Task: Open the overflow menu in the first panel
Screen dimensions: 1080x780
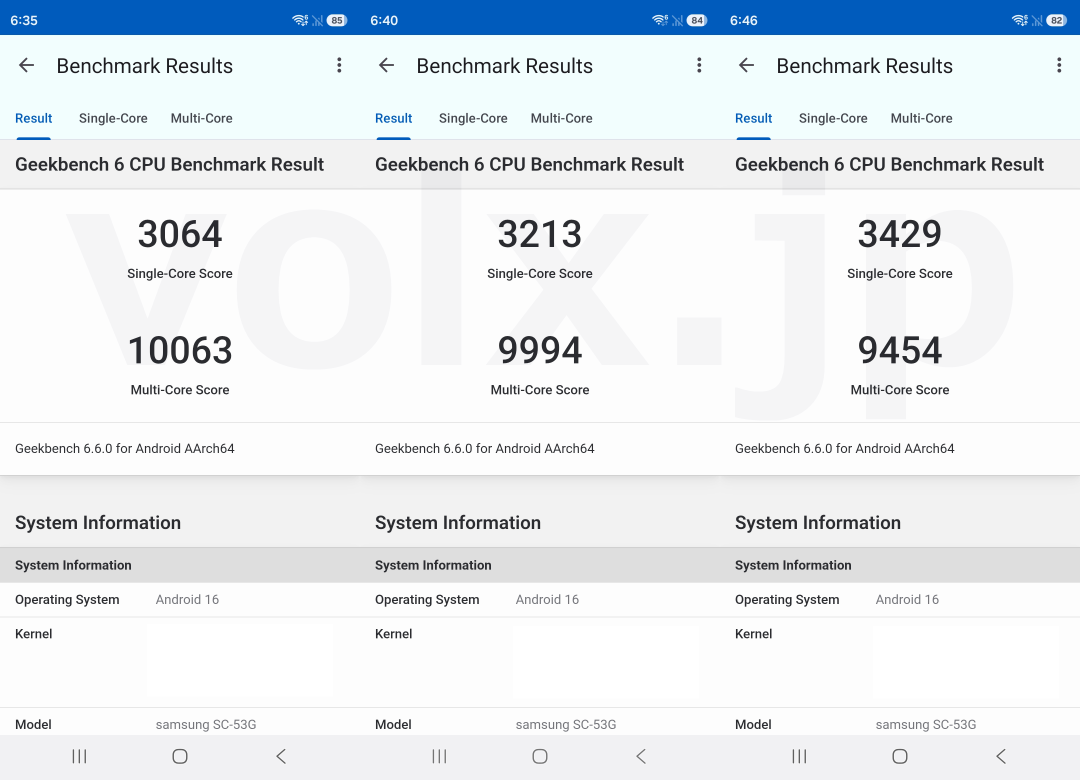Action: tap(339, 65)
